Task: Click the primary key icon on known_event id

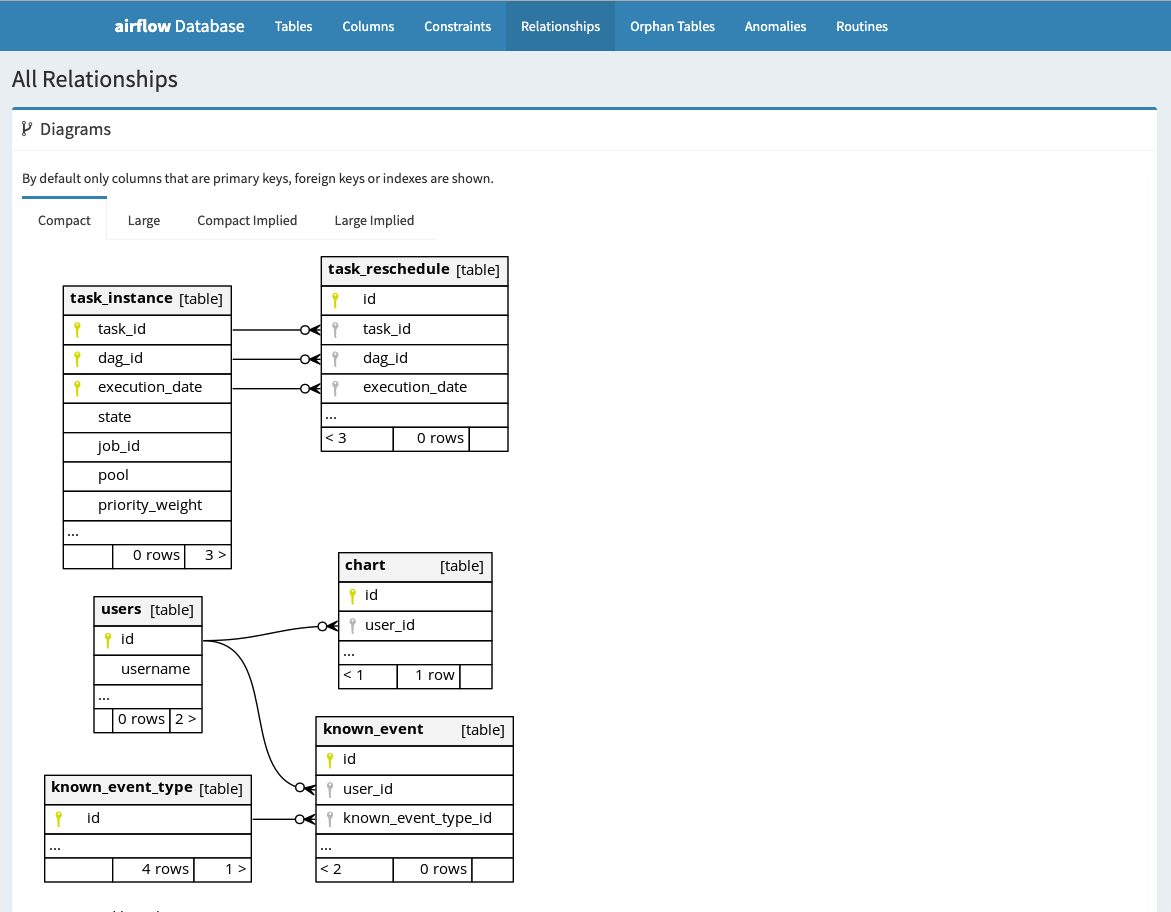Action: (x=329, y=759)
